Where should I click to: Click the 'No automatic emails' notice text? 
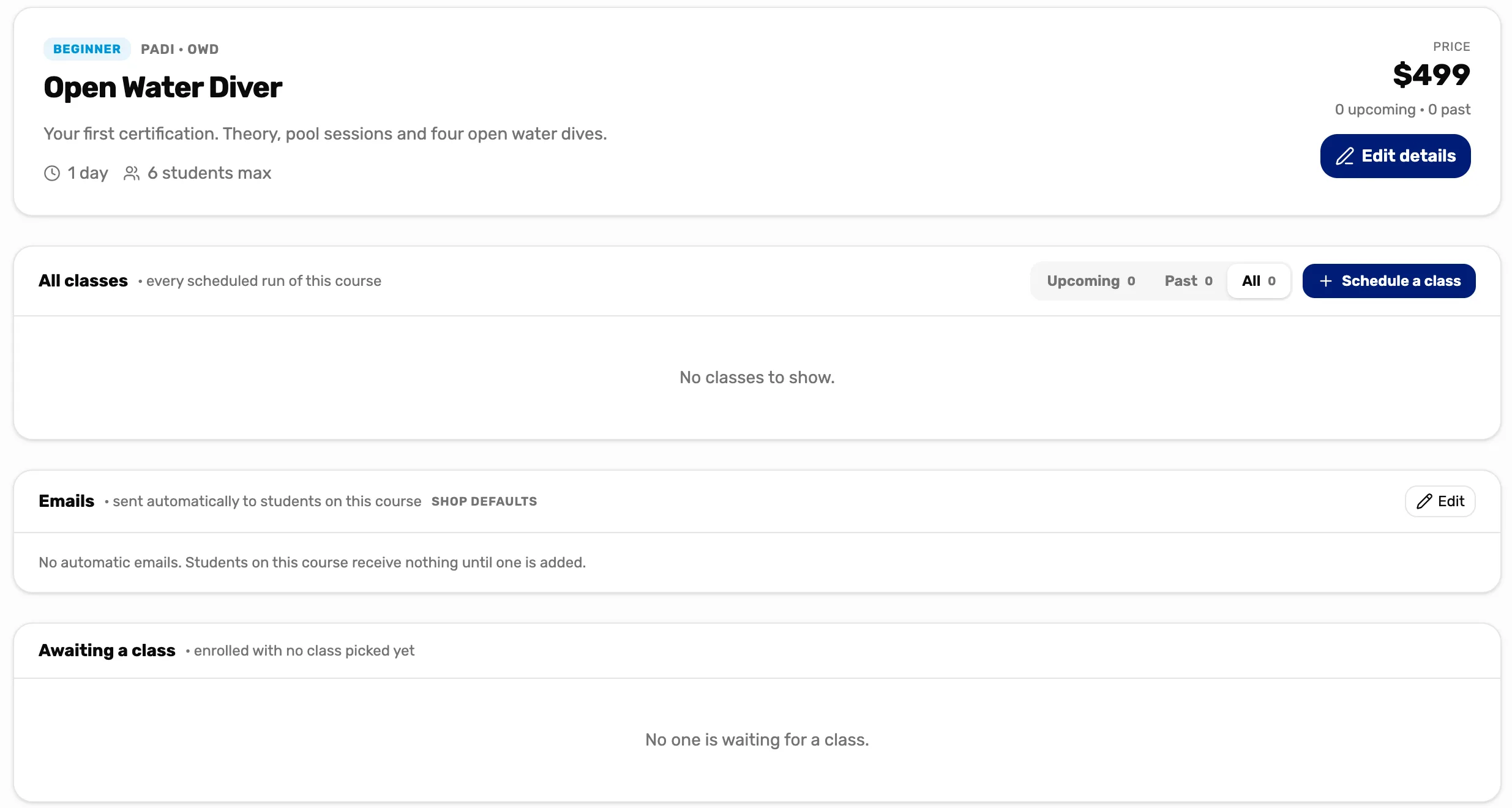[x=312, y=563]
